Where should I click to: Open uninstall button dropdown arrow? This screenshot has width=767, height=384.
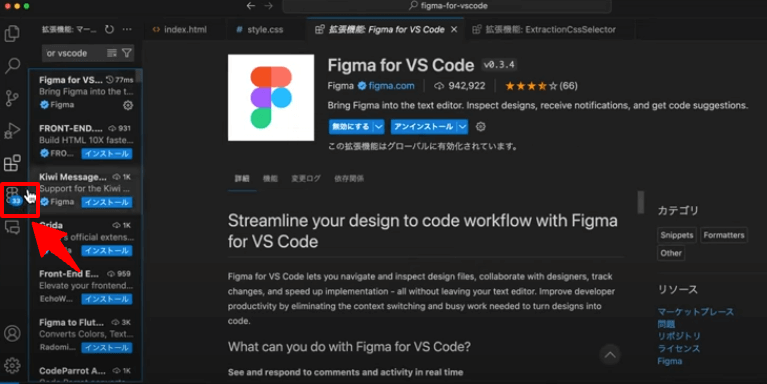click(x=462, y=127)
